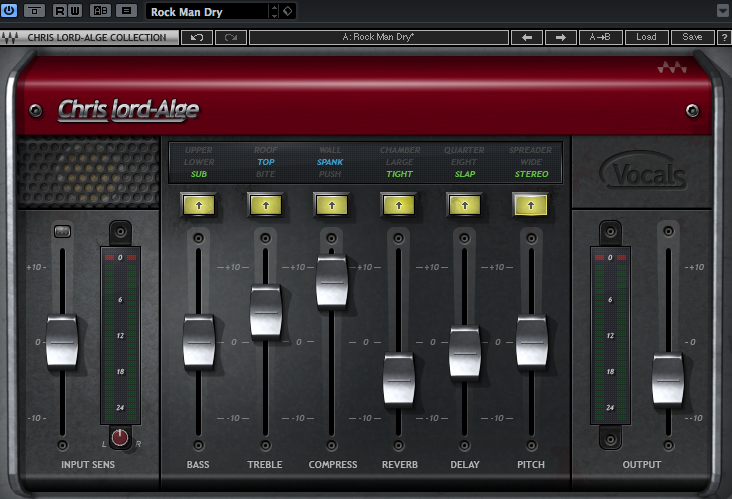
Task: Open the A: Rock Man Dry* preset menu
Action: (x=379, y=37)
